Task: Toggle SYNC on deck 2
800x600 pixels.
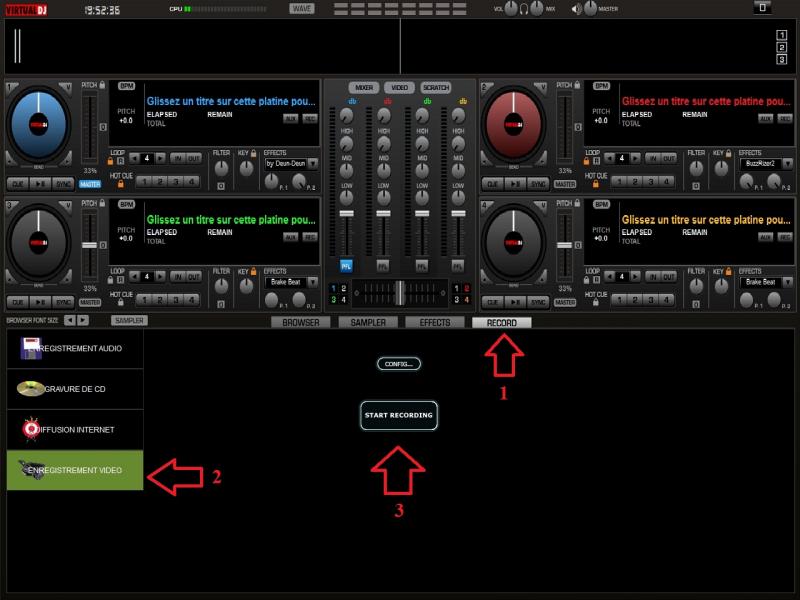Action: [x=539, y=184]
